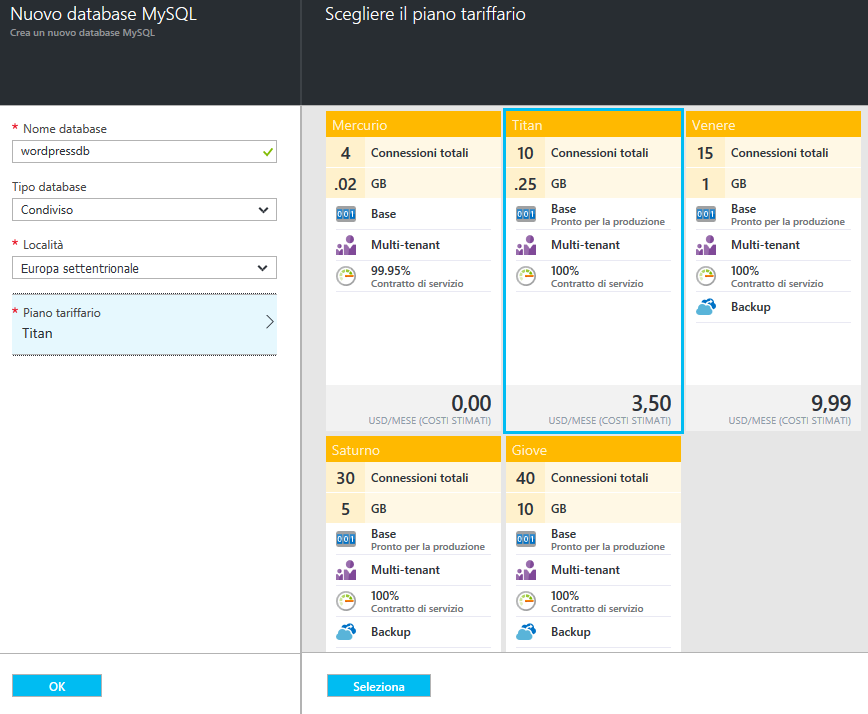Select the Venere pricing plan header
868x714 pixels.
[x=772, y=125]
